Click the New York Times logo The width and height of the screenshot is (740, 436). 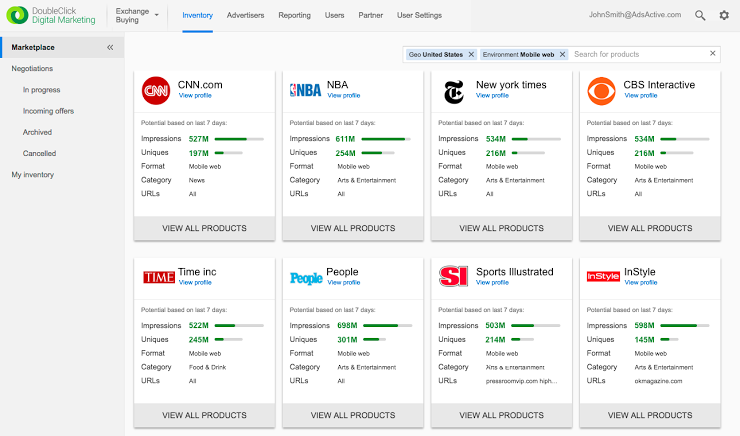(454, 92)
